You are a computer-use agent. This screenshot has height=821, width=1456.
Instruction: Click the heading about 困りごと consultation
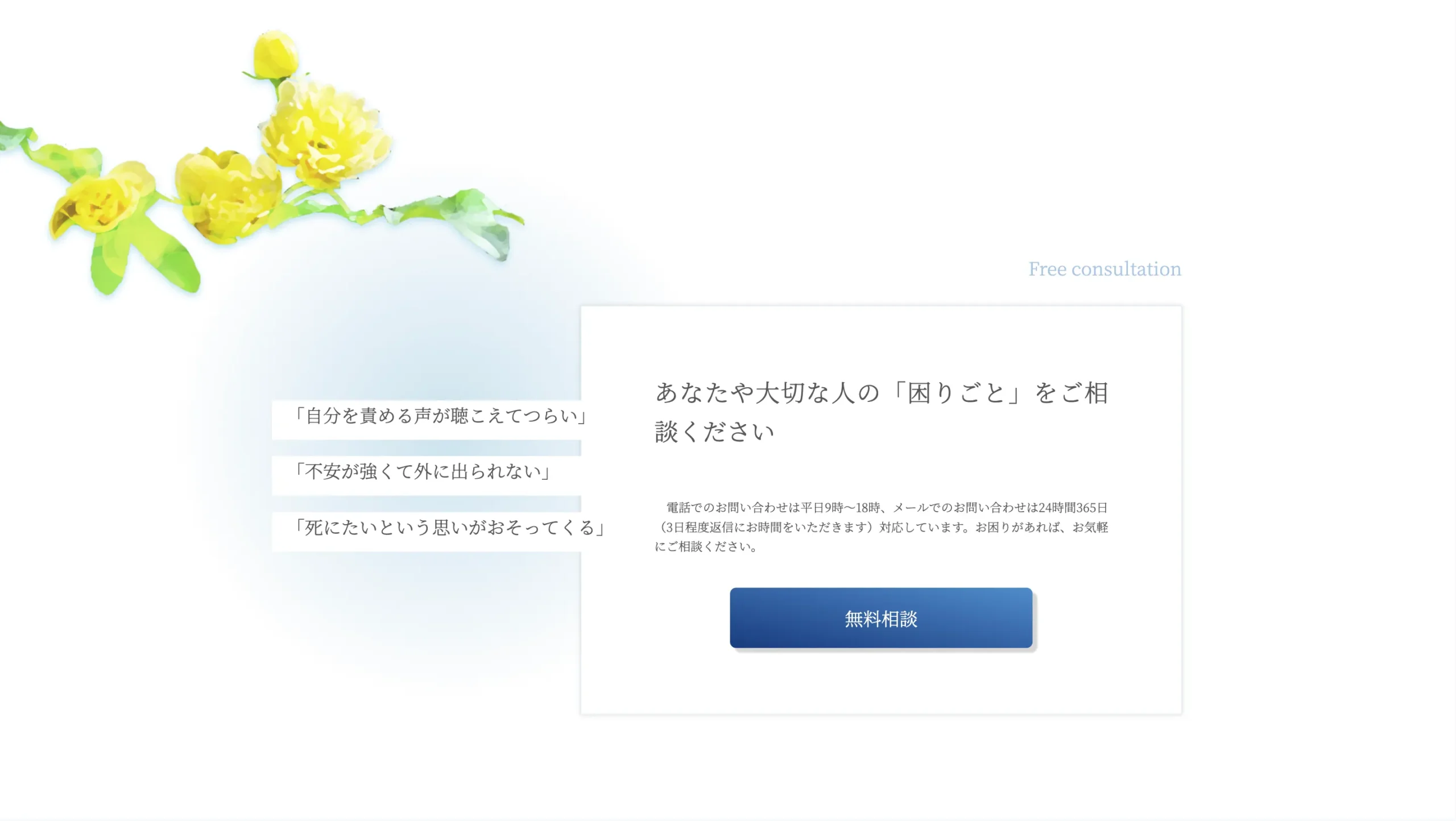(x=882, y=412)
